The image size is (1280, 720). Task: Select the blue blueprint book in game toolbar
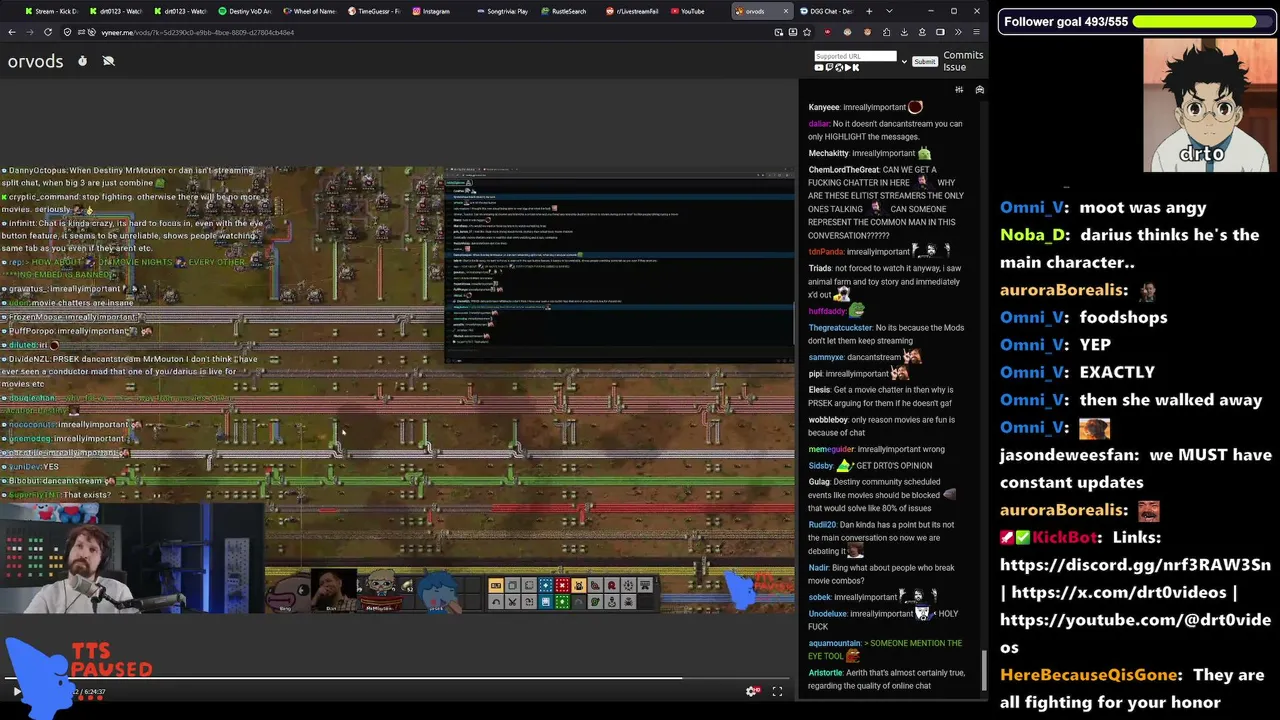[x=545, y=602]
